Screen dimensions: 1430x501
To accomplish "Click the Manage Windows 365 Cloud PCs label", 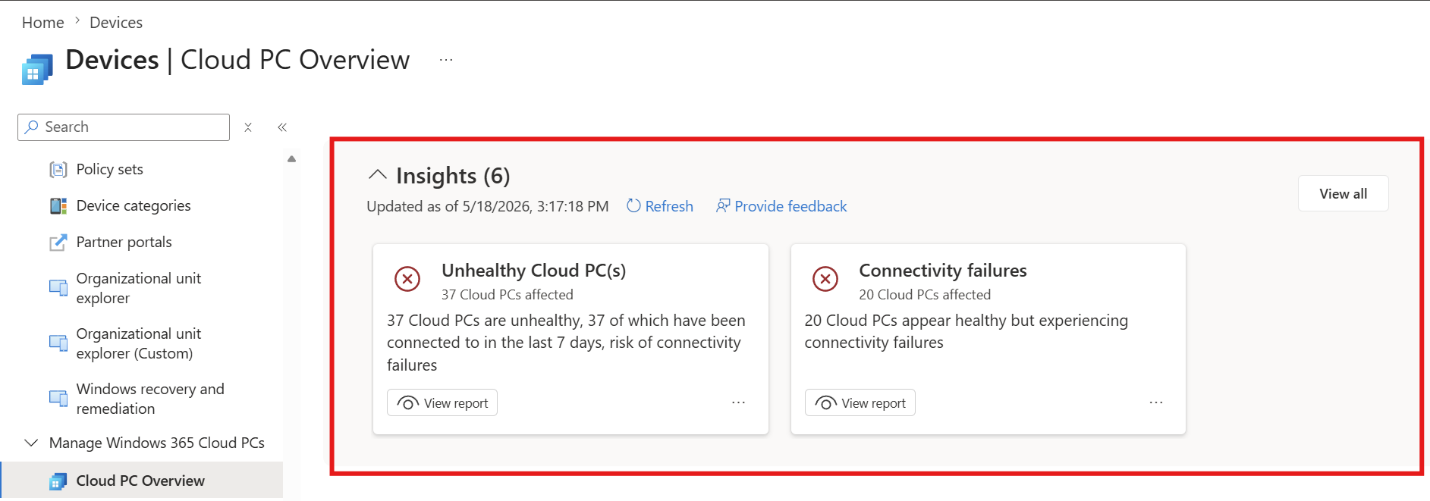I will (157, 443).
